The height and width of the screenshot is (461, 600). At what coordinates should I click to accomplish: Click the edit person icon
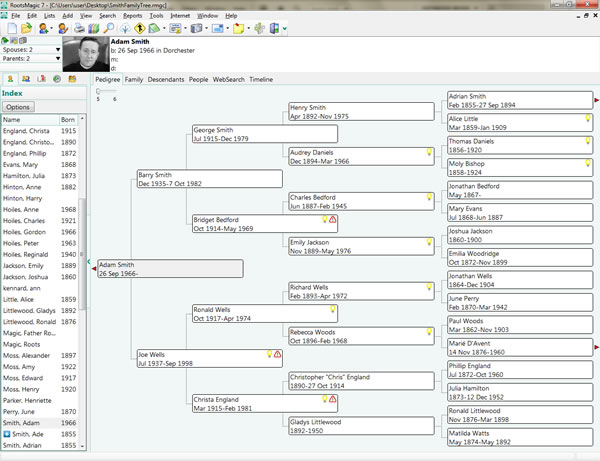click(63, 28)
